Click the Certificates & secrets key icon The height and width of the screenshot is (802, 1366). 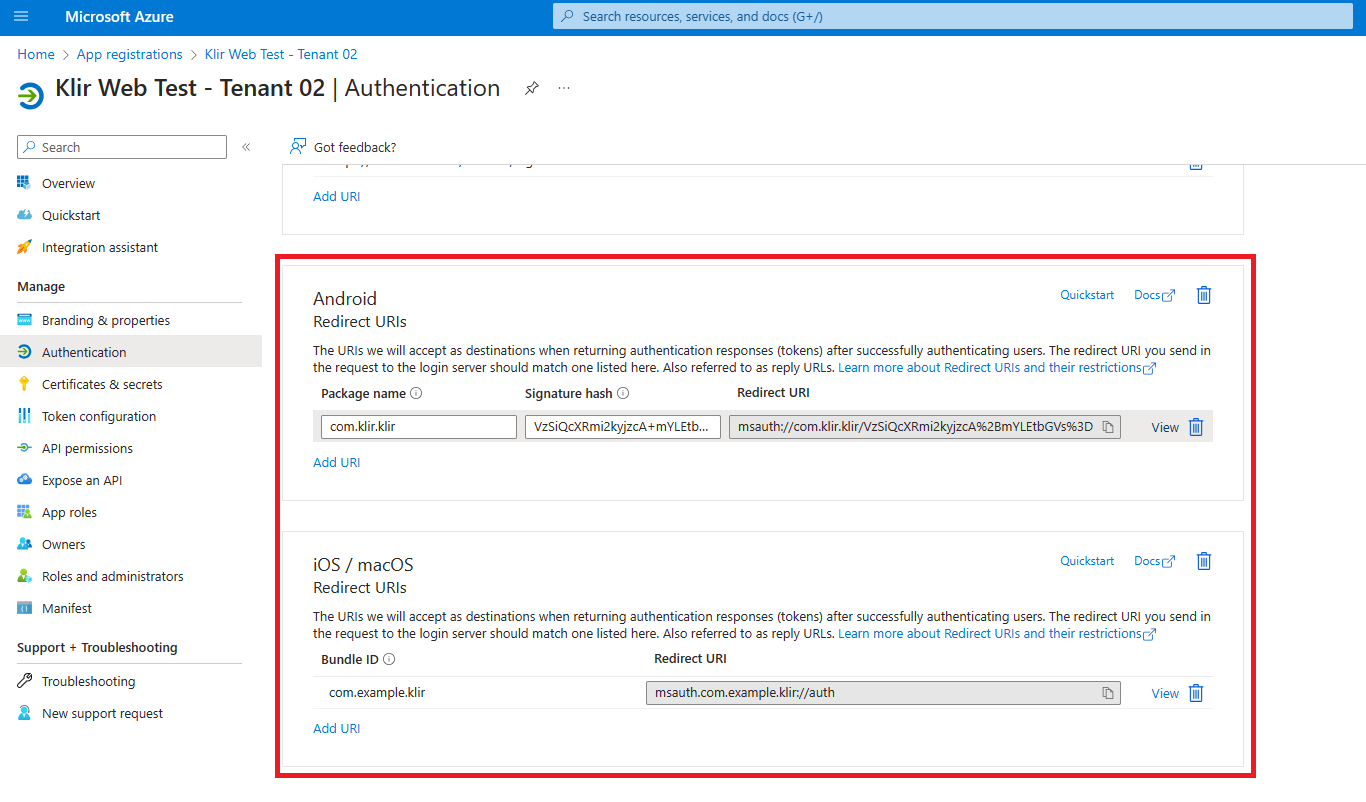click(x=24, y=384)
